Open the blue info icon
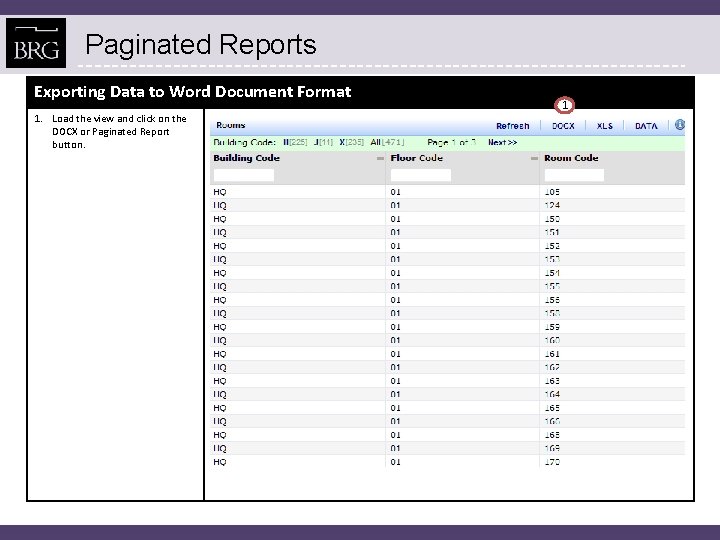The image size is (720, 540). [x=680, y=125]
